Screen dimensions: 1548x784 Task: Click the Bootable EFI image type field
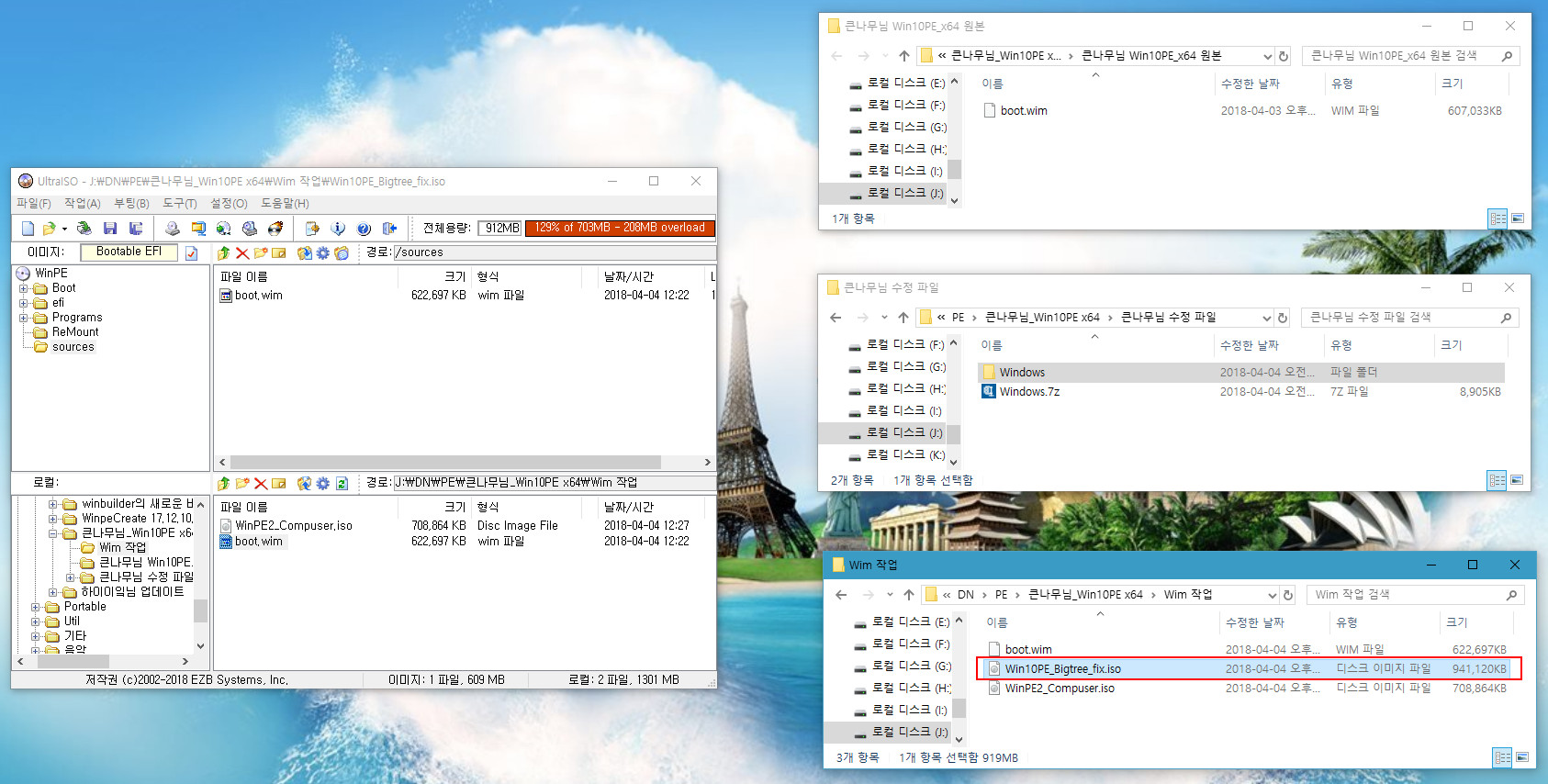129,252
